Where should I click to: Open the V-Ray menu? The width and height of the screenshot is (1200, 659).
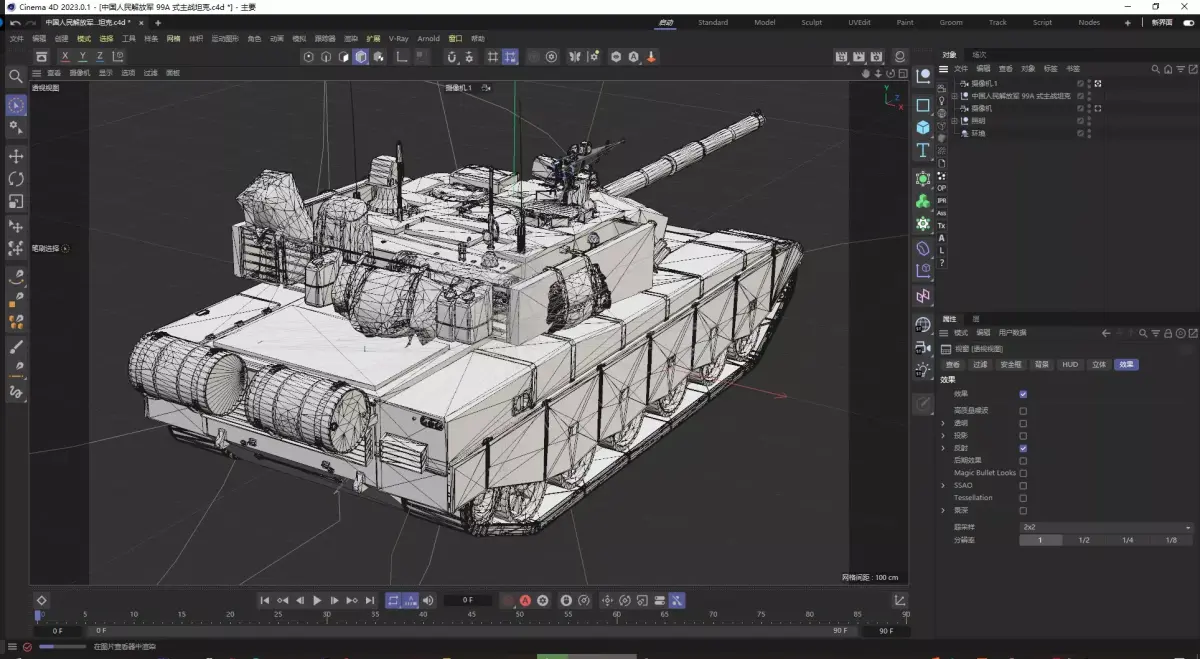398,39
